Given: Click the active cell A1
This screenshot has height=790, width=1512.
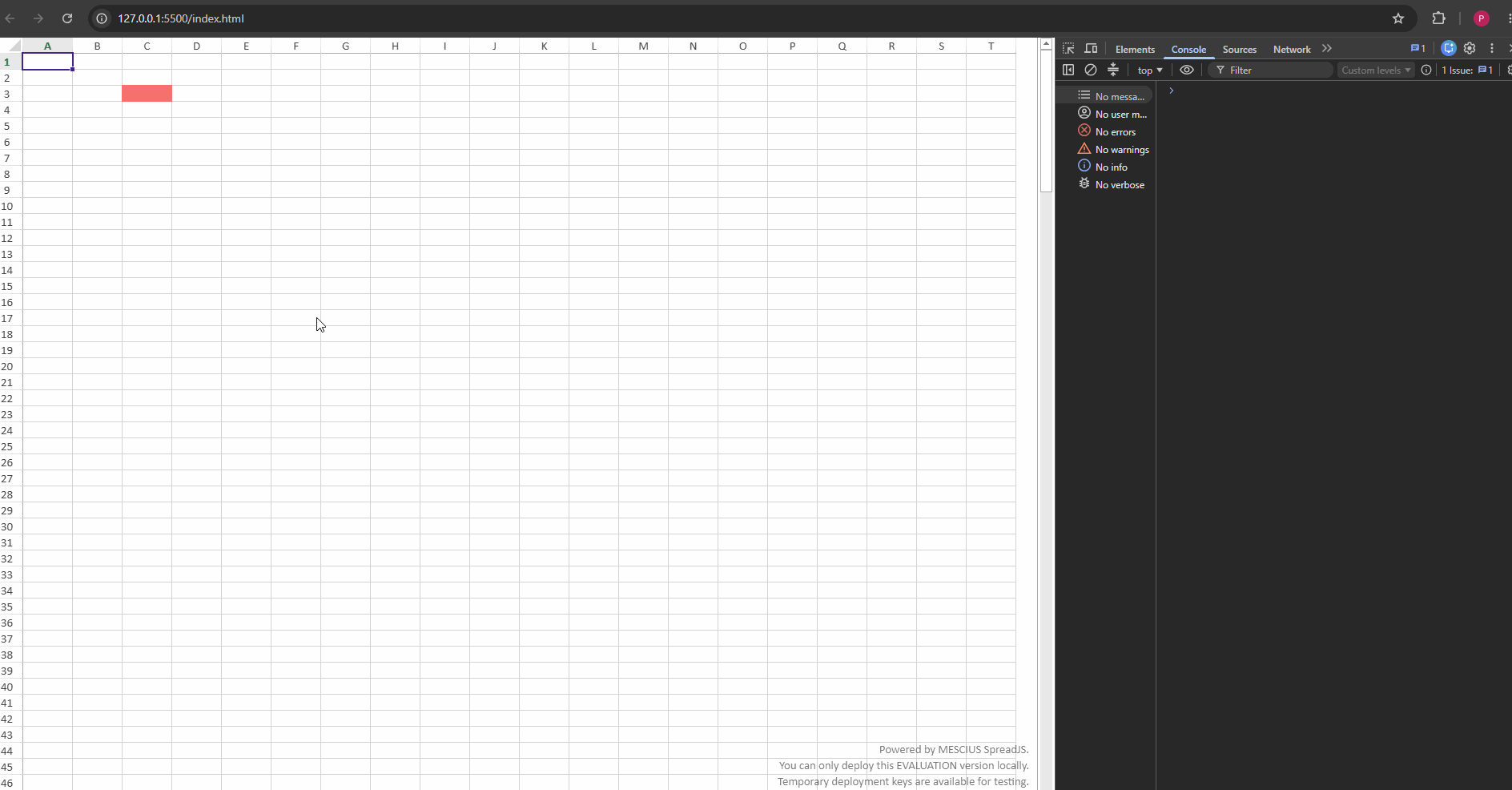Looking at the screenshot, I should [x=47, y=62].
